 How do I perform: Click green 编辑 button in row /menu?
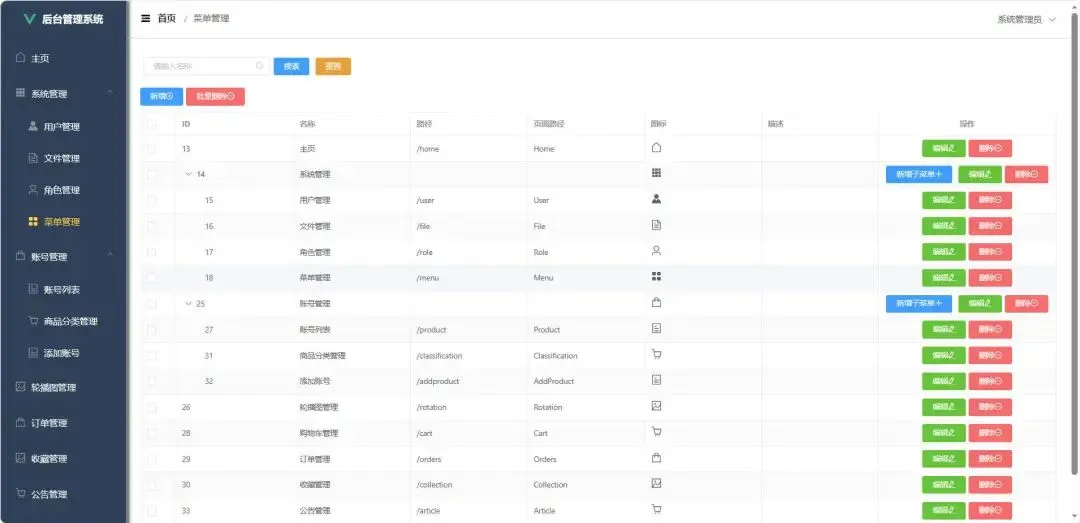pyautogui.click(x=944, y=278)
